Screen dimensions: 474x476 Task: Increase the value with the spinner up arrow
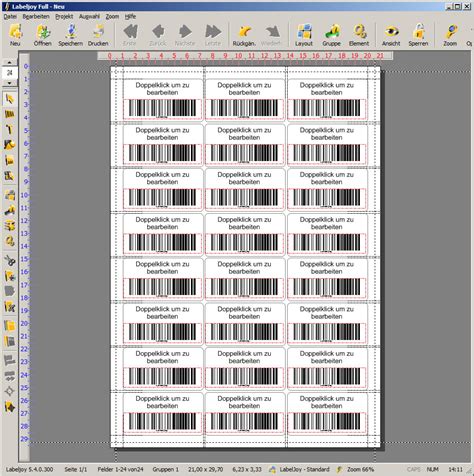10,62
